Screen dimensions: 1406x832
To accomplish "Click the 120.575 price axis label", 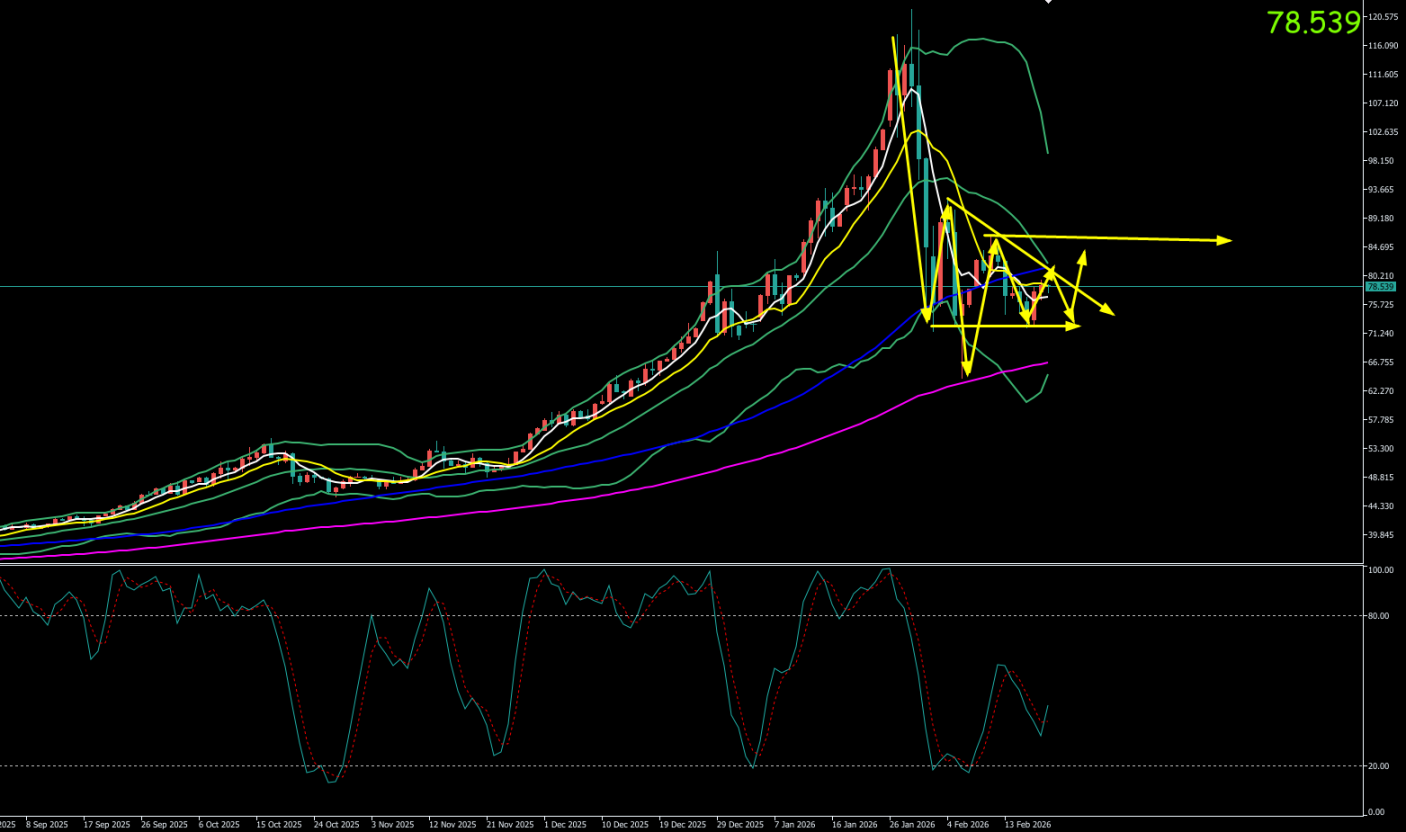I will coord(1382,17).
